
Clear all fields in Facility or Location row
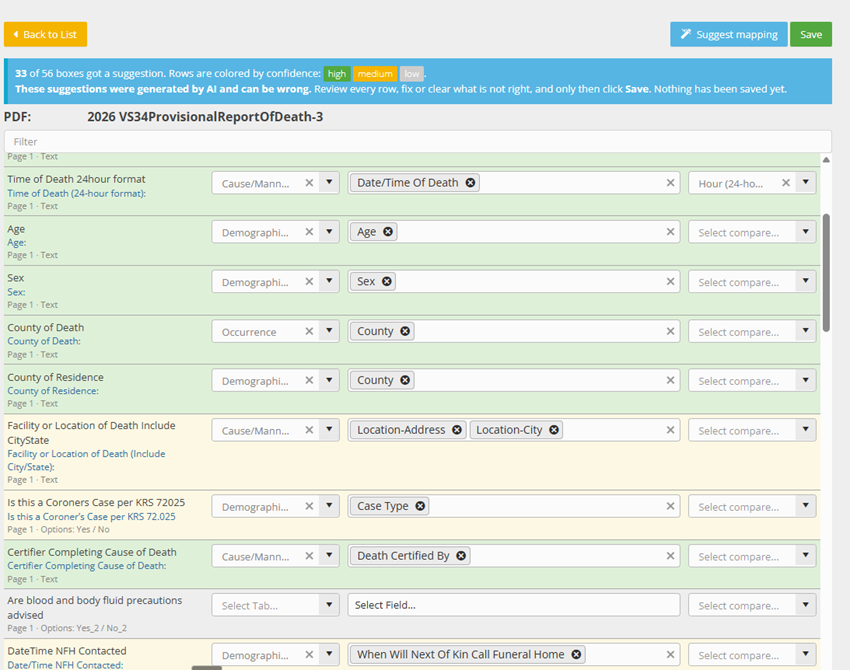click(671, 430)
